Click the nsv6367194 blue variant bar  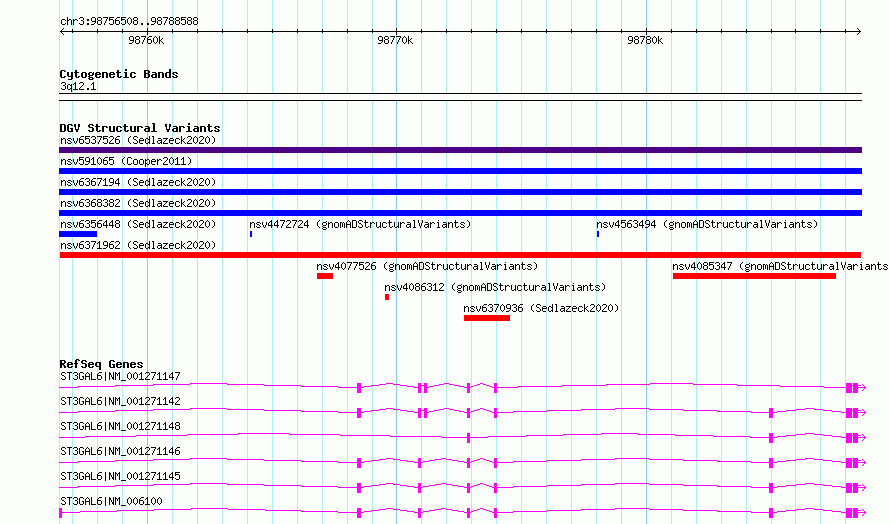click(460, 192)
